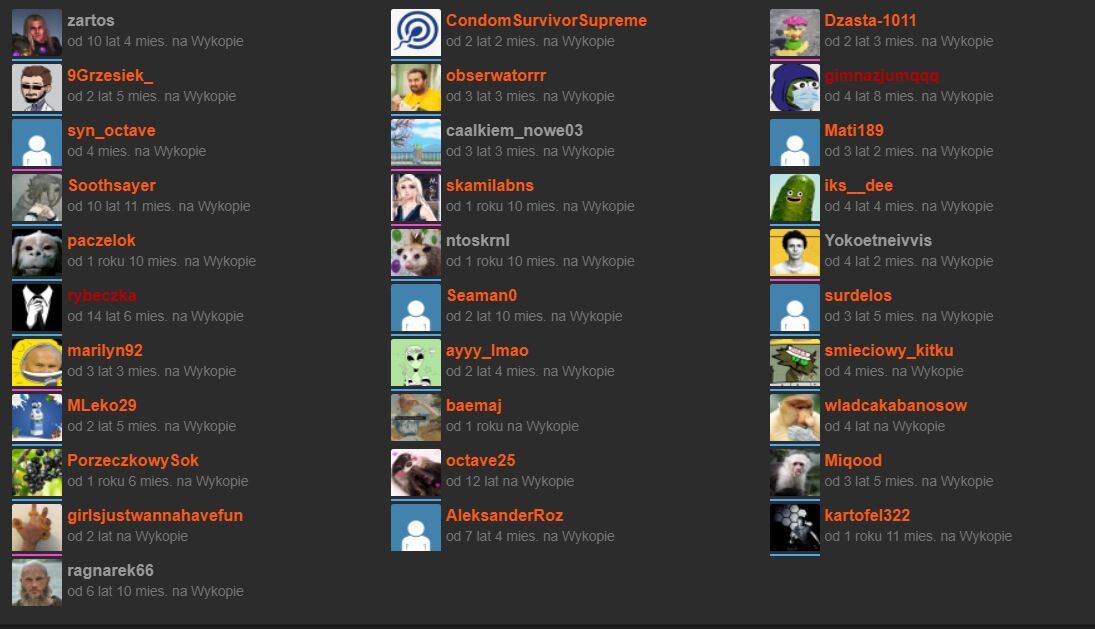Click the gimnazjumqqq username
Image resolution: width=1095 pixels, height=629 pixels.
881,76
